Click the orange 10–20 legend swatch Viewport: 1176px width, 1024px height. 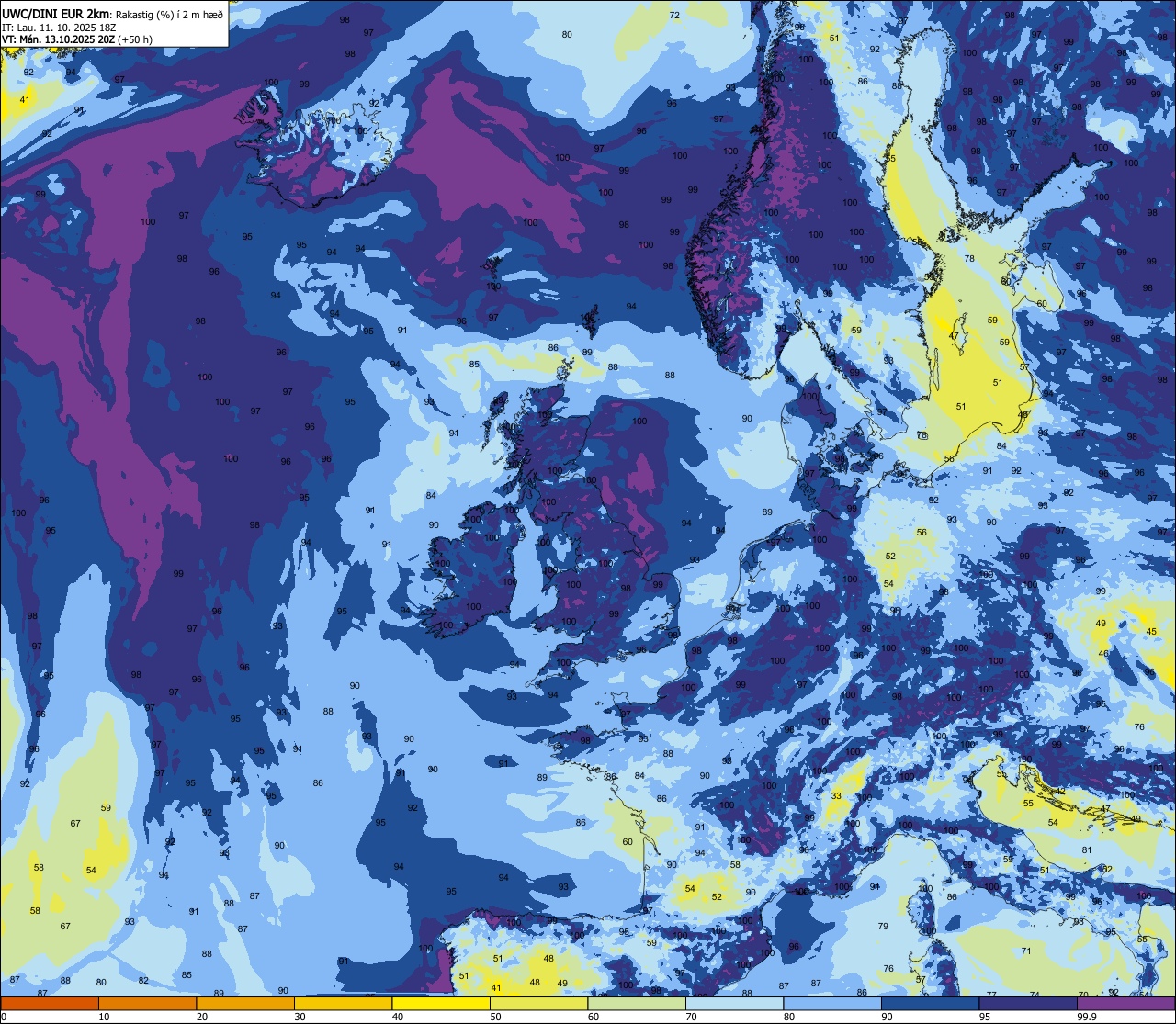pos(147,1003)
